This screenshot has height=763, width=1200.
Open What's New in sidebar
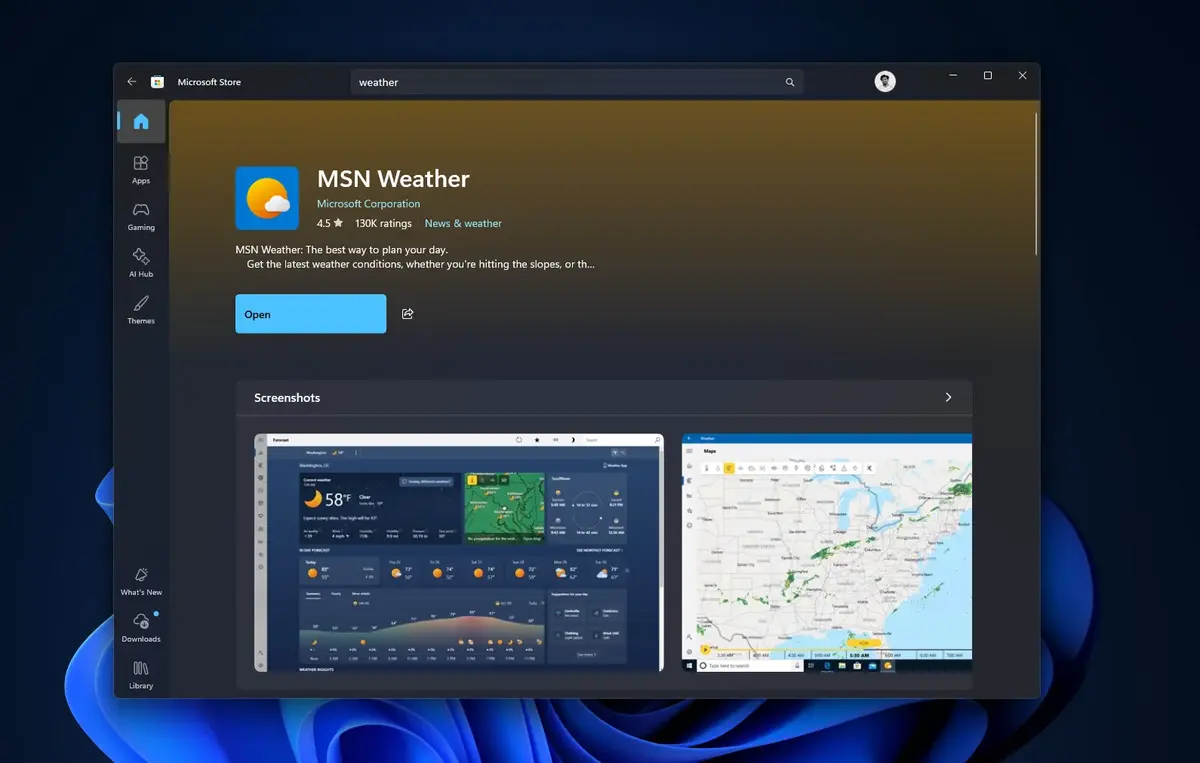pos(141,581)
